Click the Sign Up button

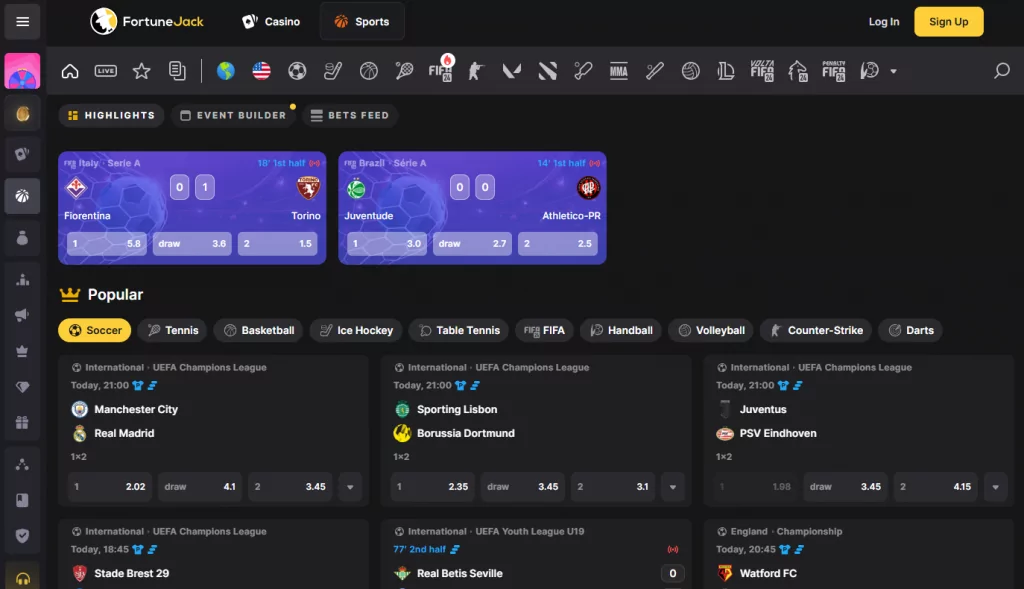pyautogui.click(x=948, y=22)
